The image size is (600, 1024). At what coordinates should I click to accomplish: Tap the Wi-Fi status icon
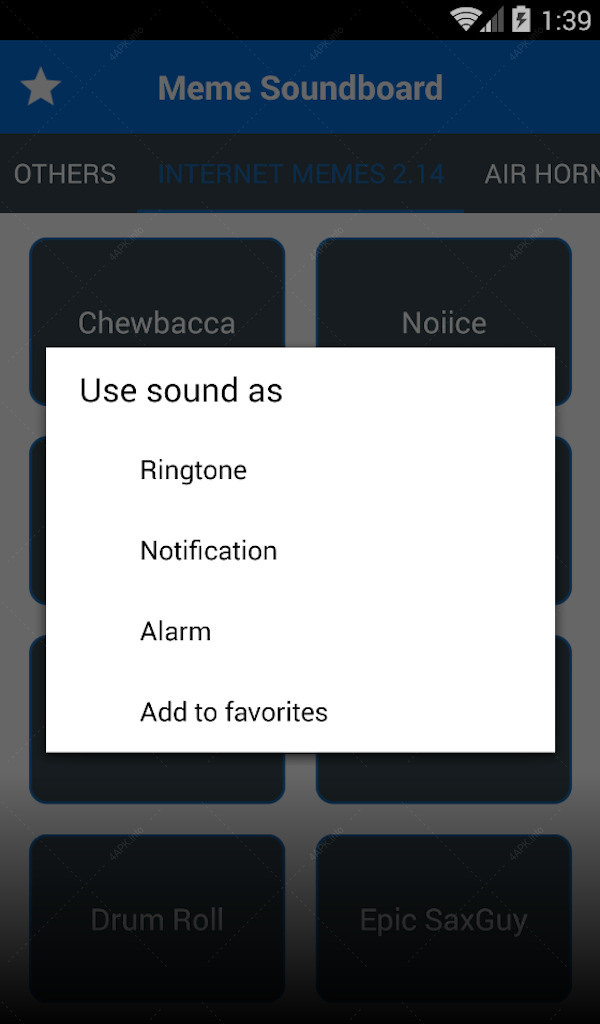click(466, 20)
